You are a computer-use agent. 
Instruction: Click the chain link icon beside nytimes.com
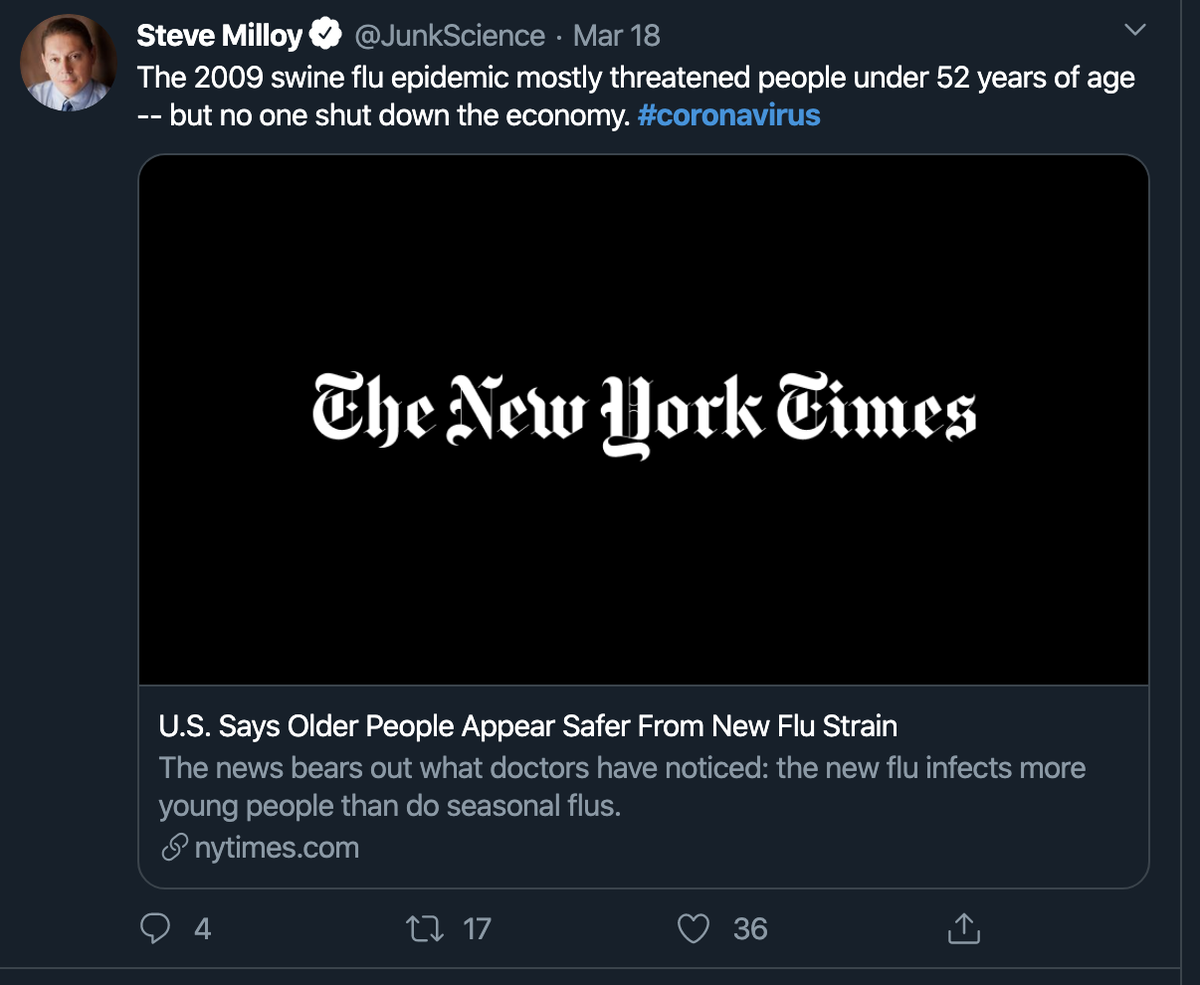pos(174,849)
